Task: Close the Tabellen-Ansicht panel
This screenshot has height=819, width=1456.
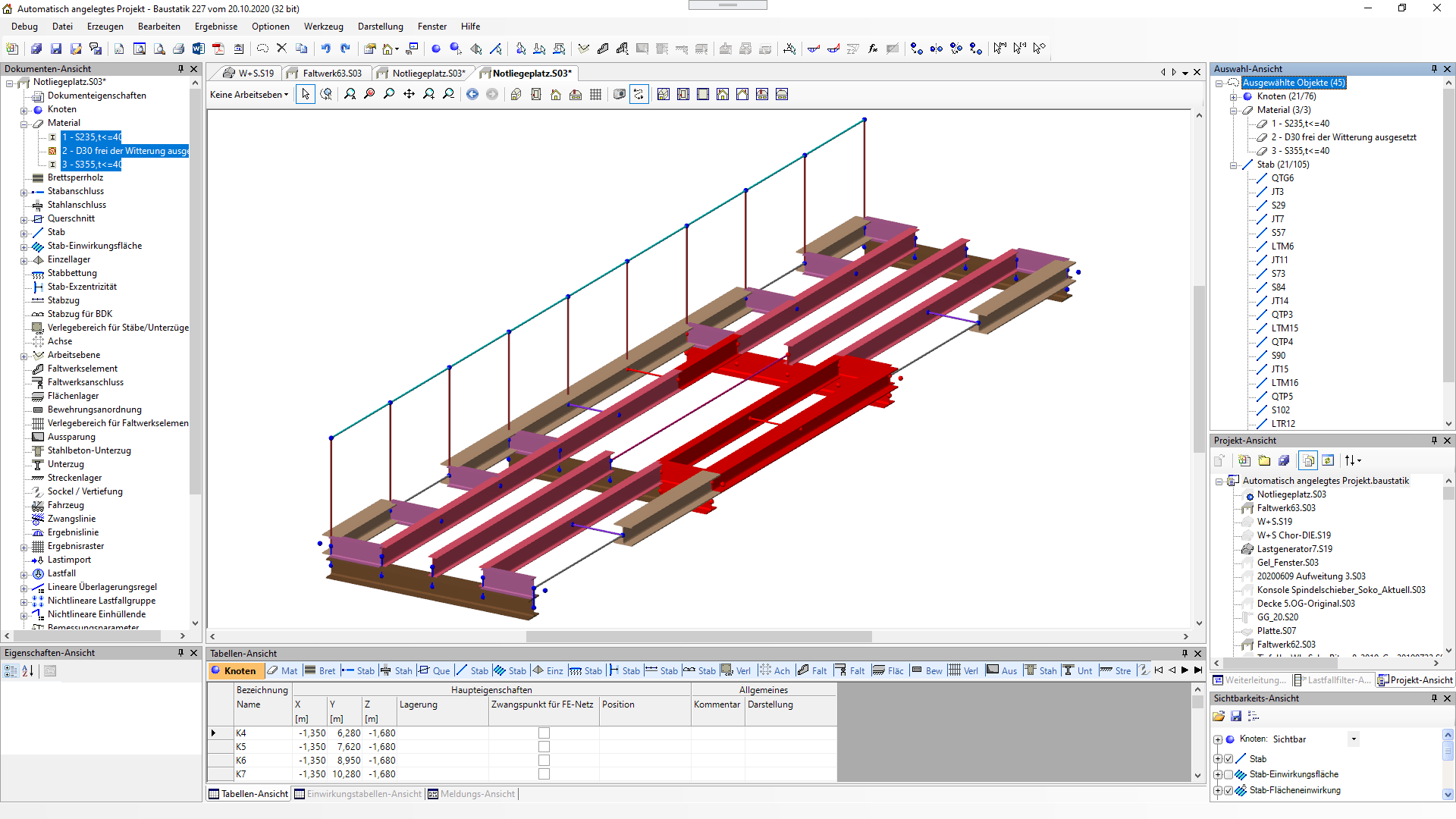Action: pos(1198,654)
